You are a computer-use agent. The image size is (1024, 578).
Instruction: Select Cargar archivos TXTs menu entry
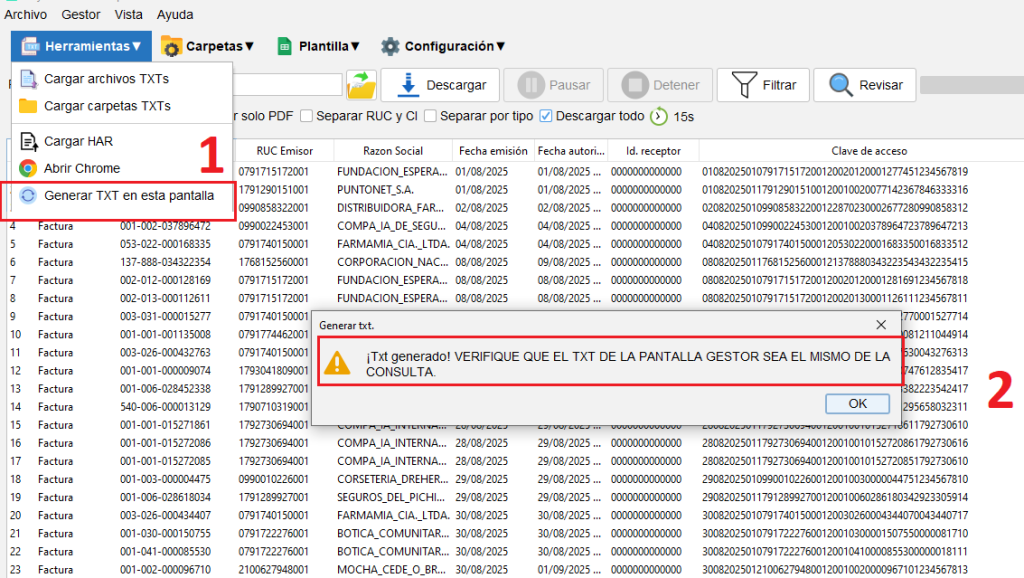[106, 79]
